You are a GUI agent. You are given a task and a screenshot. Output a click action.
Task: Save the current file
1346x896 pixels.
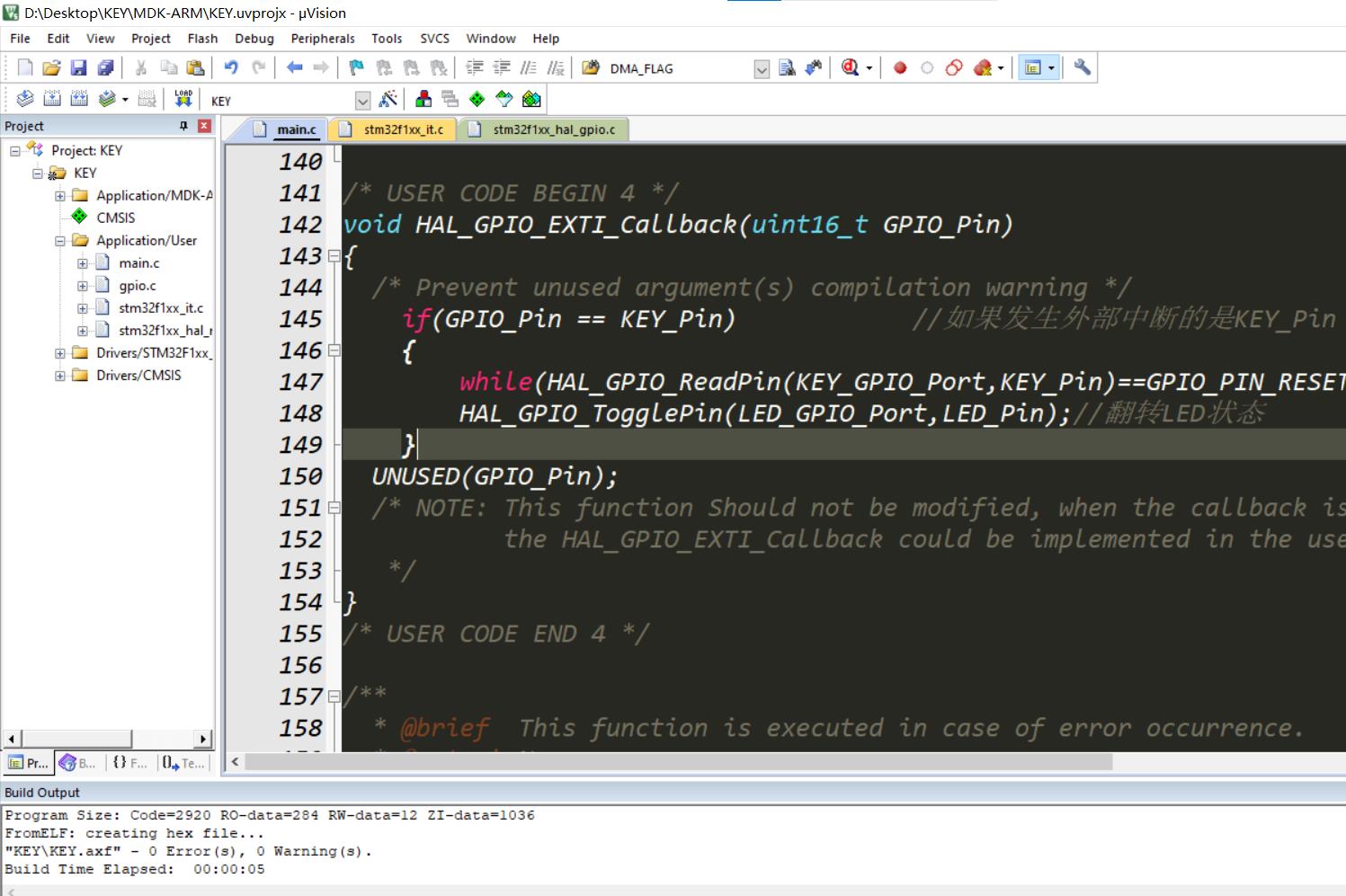click(78, 68)
